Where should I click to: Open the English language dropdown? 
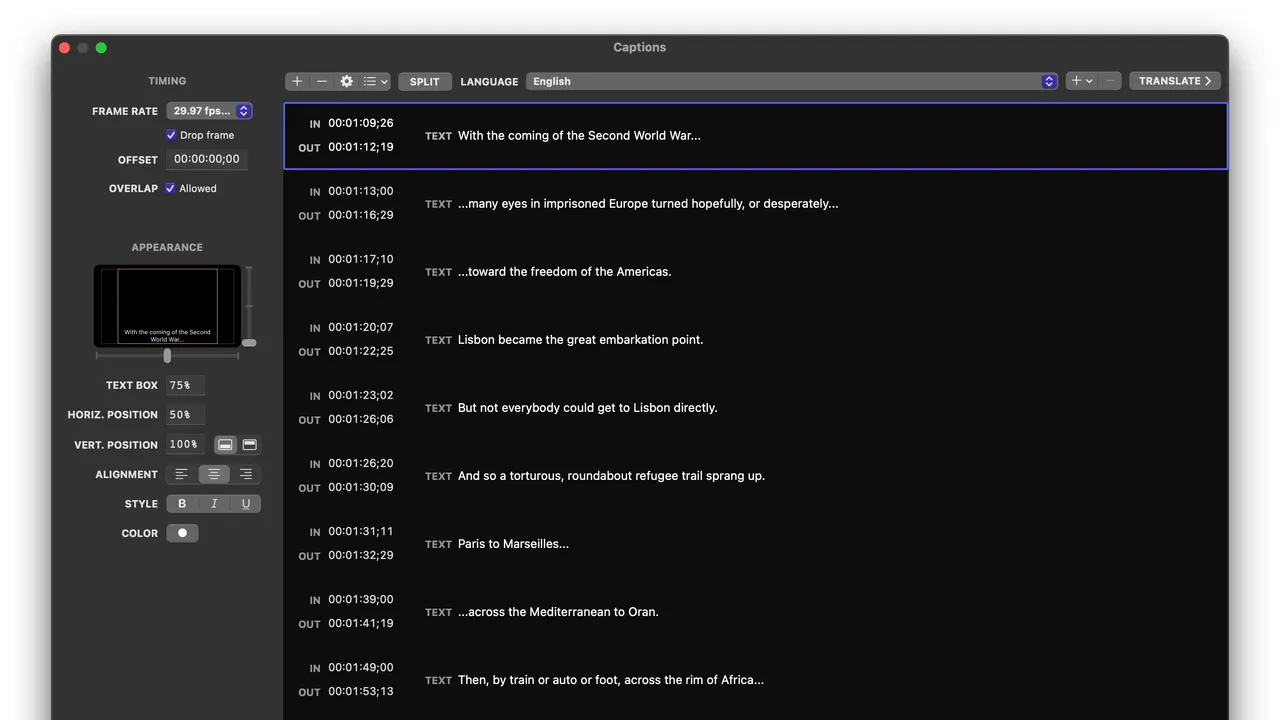point(792,81)
